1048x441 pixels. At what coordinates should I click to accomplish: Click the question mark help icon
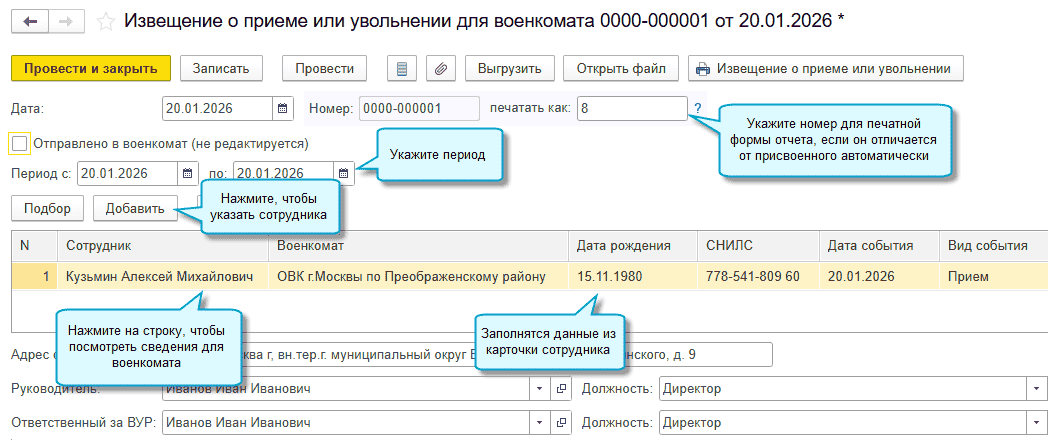coord(697,108)
